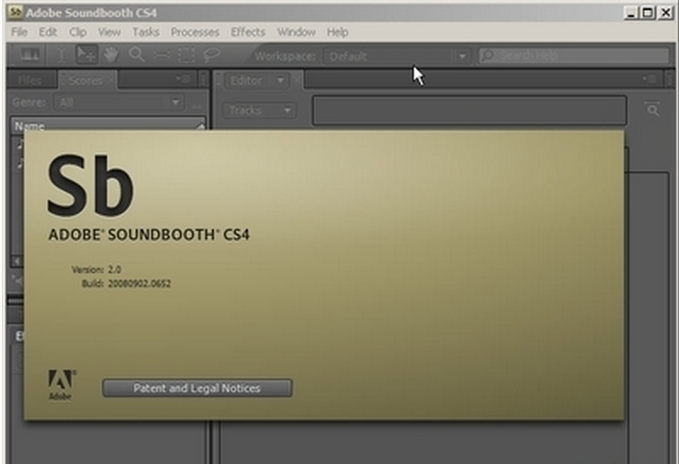Switch to the Files tab
This screenshot has height=464, width=679.
(x=31, y=80)
